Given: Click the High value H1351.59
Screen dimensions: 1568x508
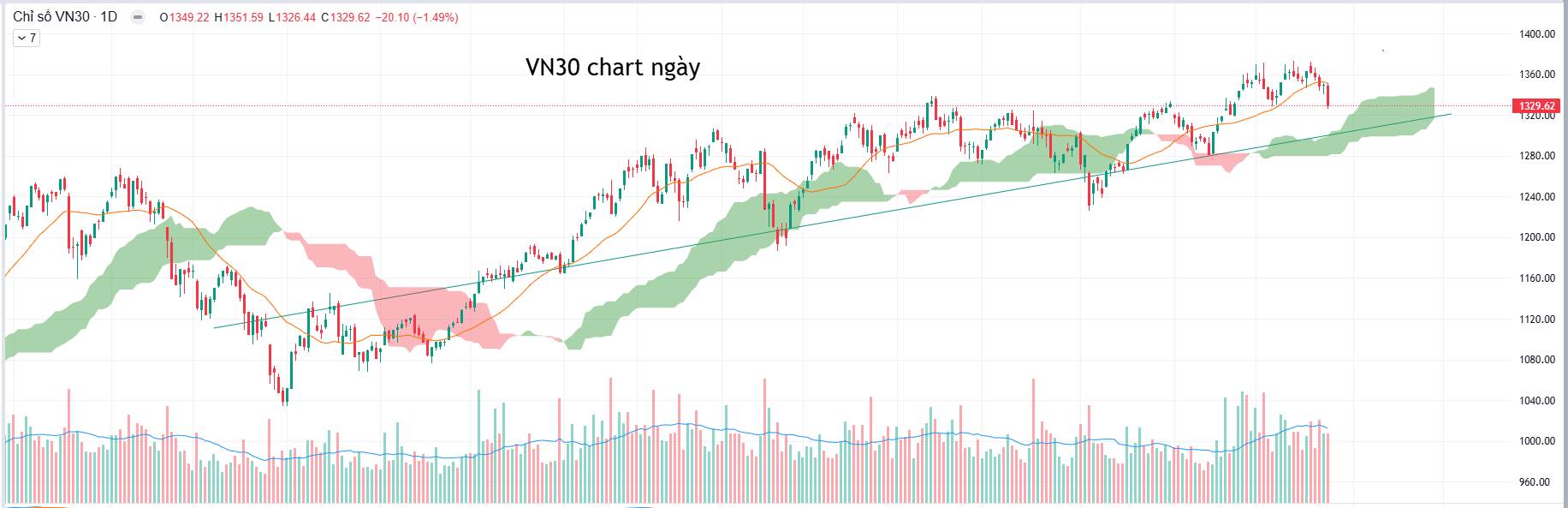Looking at the screenshot, I should (239, 17).
